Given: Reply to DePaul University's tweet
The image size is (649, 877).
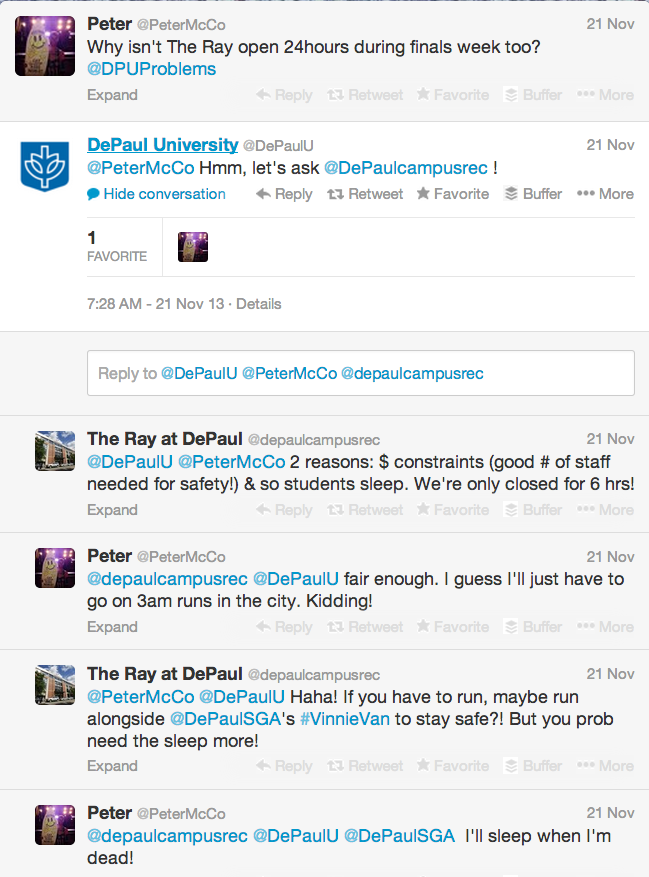Looking at the screenshot, I should click(285, 194).
